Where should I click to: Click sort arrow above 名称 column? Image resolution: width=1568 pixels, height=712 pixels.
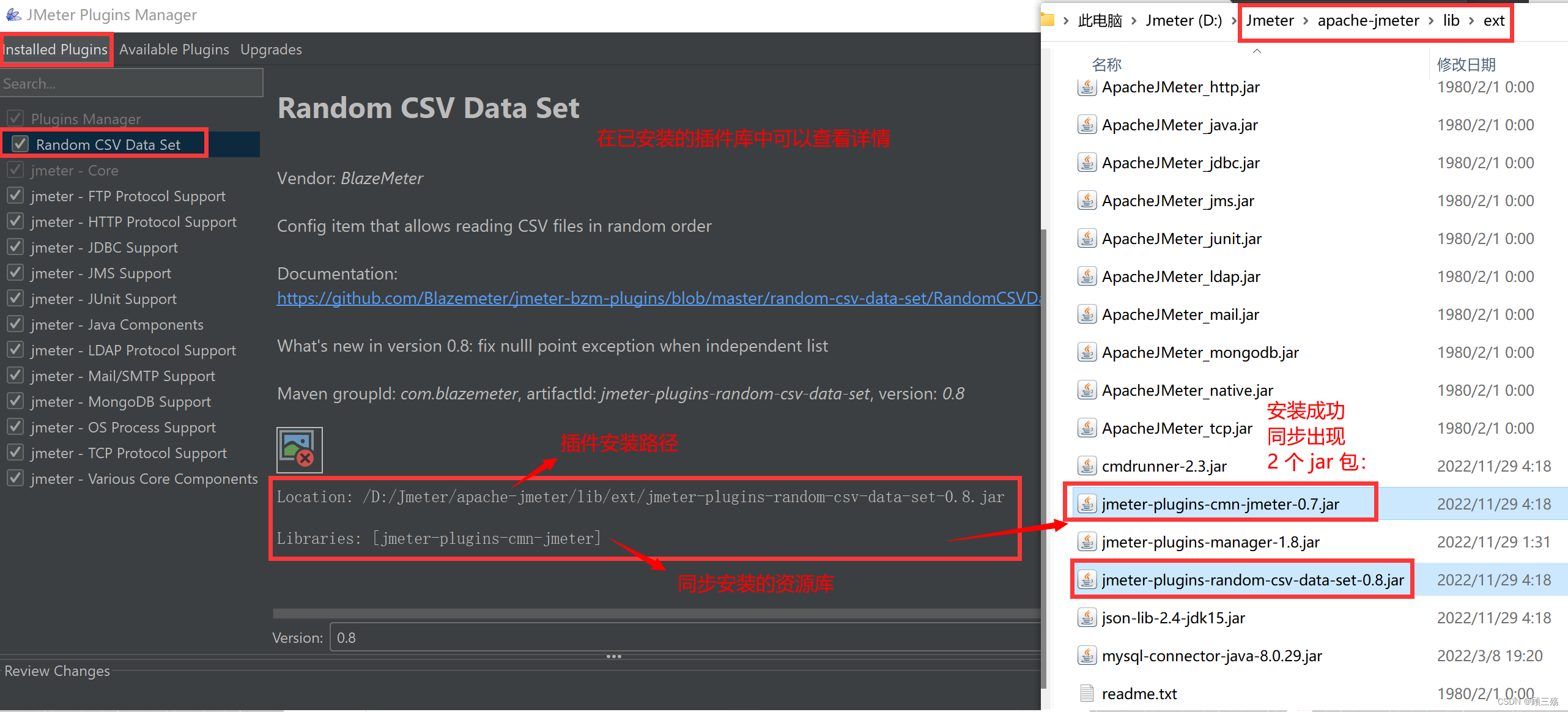point(1257,51)
